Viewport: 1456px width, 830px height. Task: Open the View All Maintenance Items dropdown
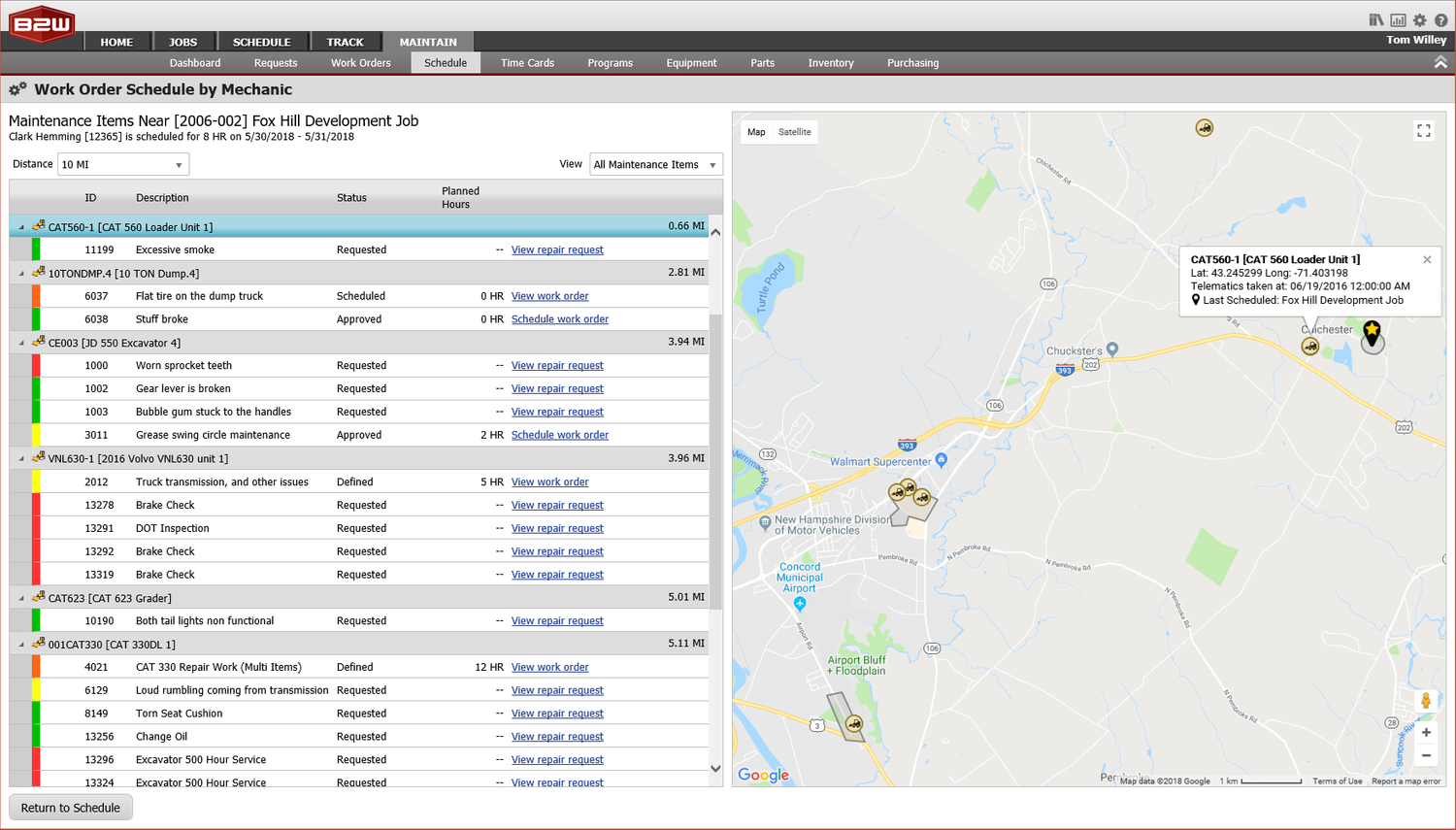[655, 165]
